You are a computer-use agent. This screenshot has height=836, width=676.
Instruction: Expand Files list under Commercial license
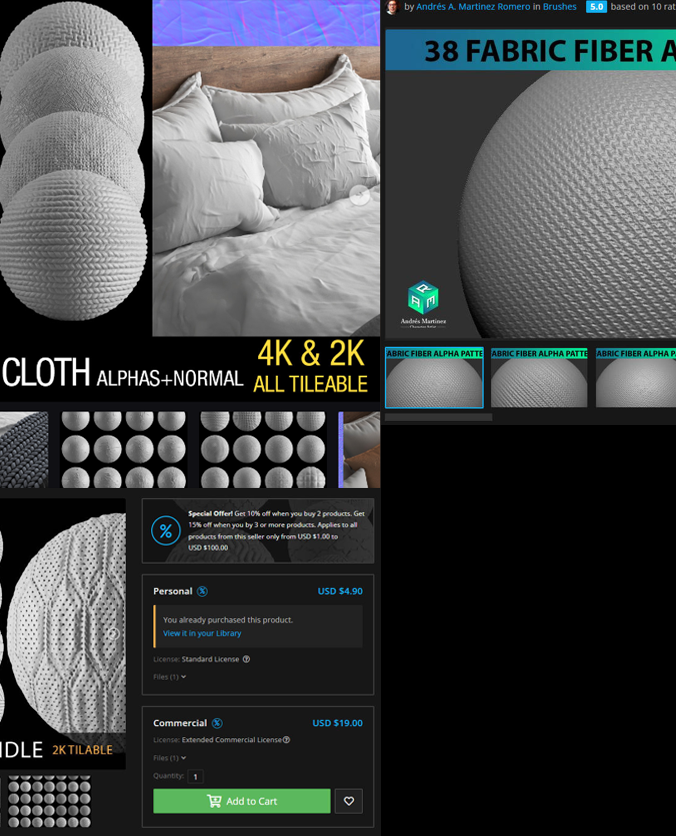point(170,758)
